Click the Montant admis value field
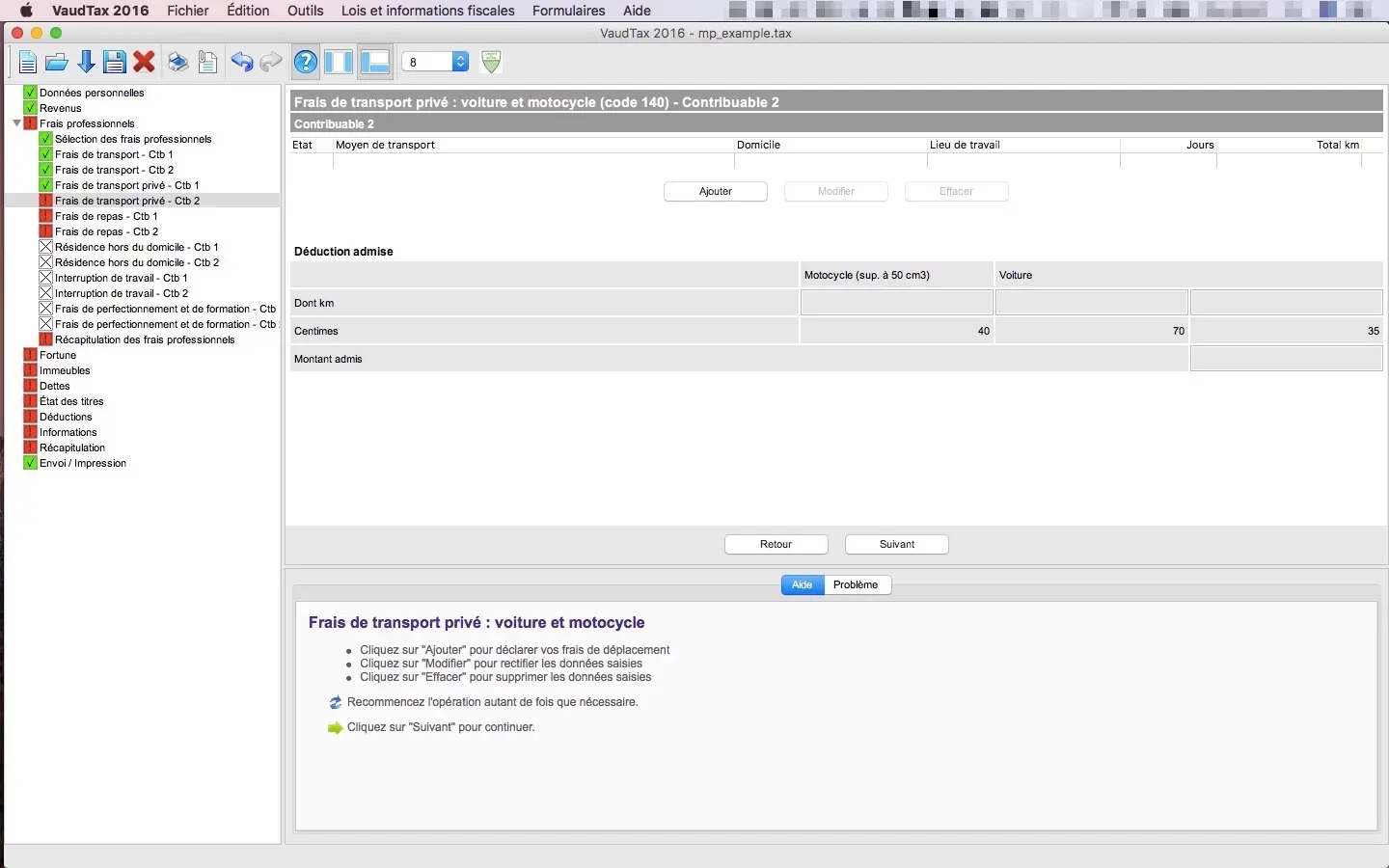Screen dimensions: 1389x868 (x=1287, y=359)
